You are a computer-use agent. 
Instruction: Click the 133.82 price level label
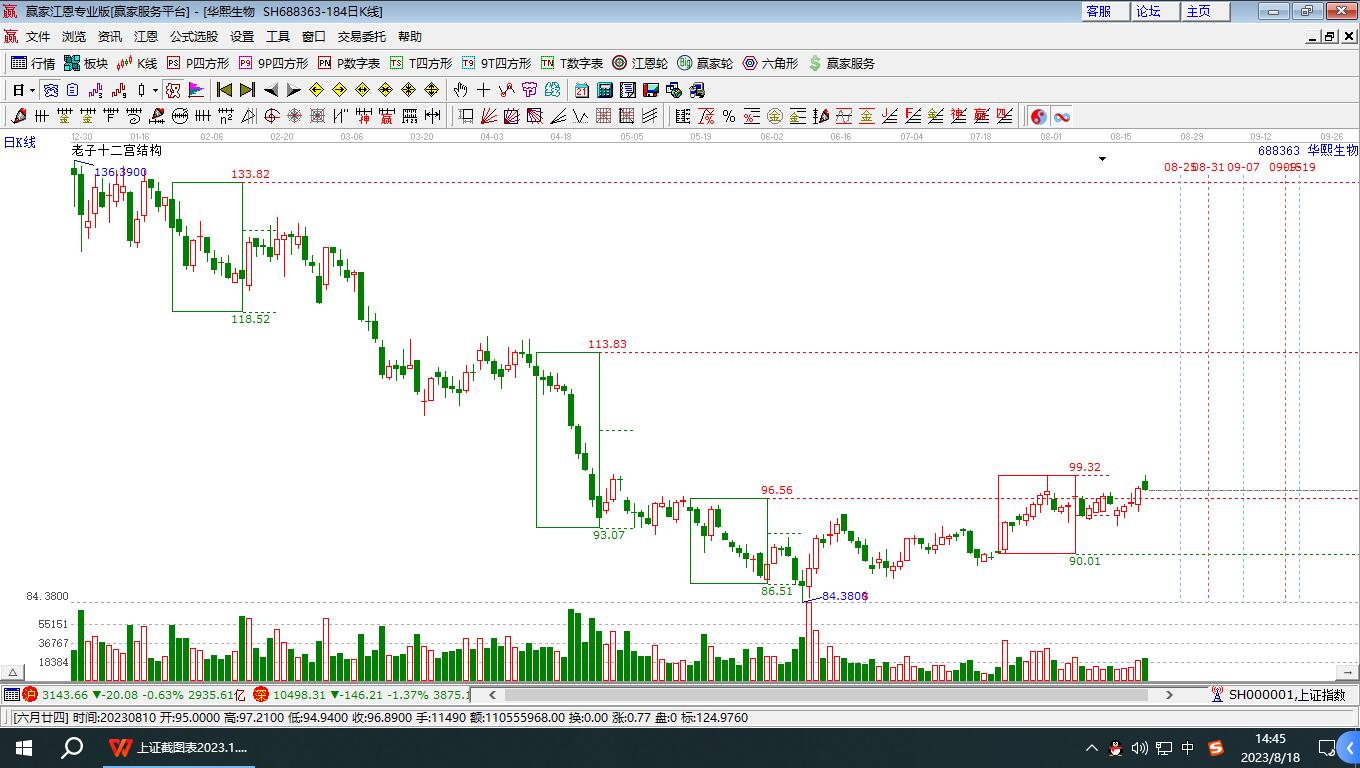point(251,174)
